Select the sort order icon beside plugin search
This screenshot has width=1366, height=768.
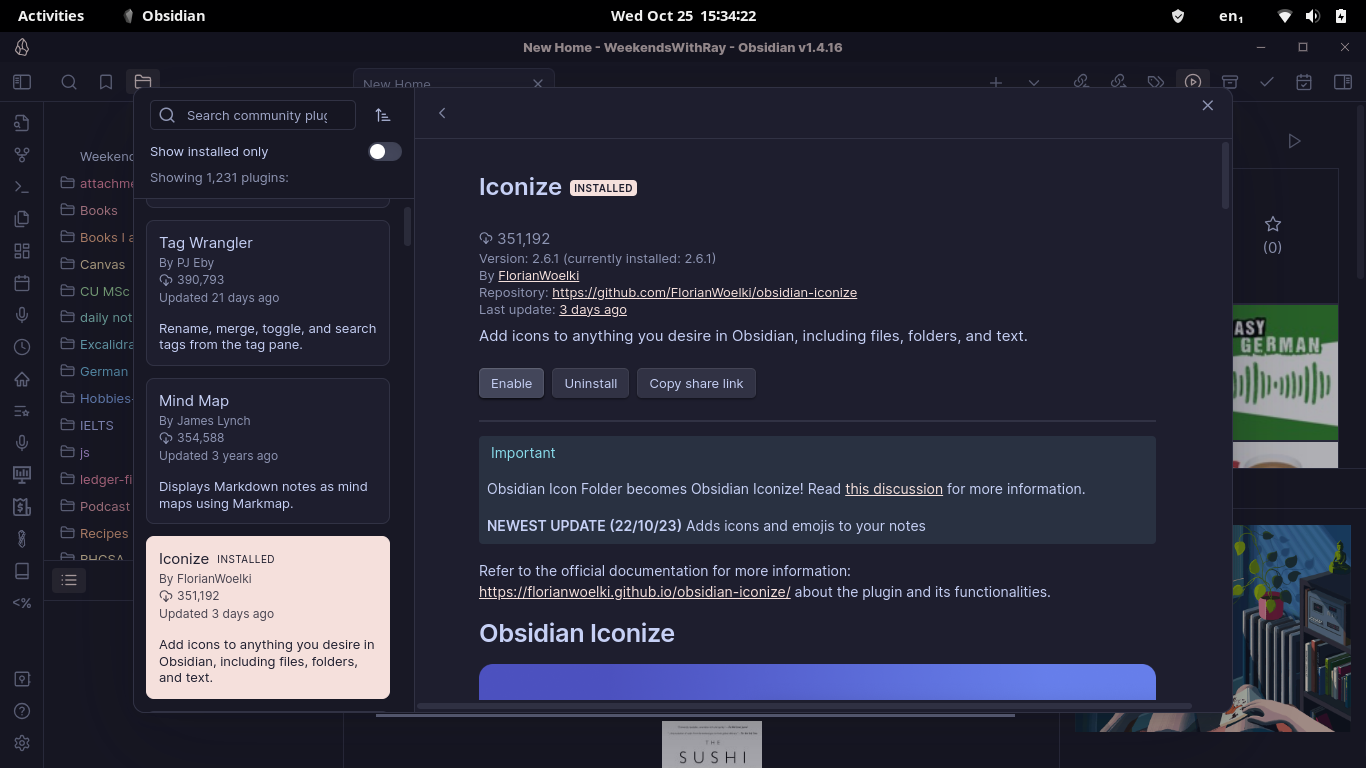[383, 115]
